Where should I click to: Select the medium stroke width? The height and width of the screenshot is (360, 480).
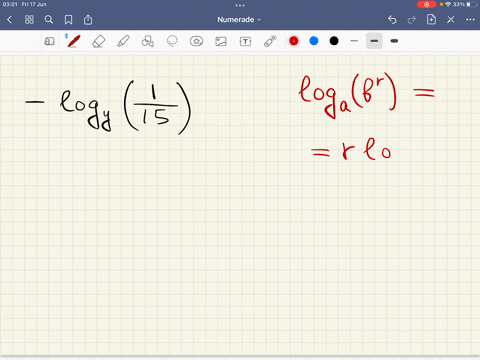coord(374,41)
